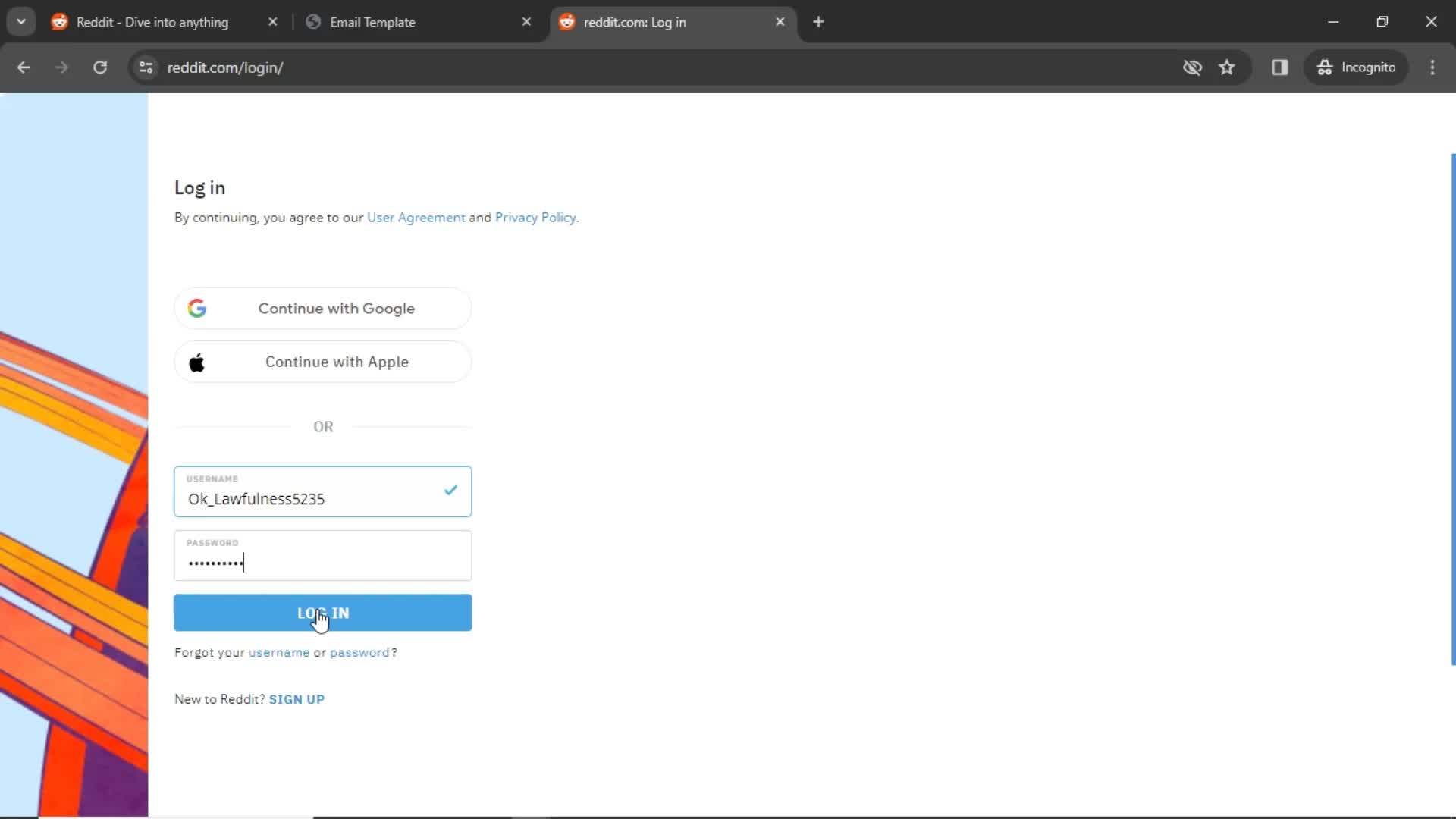Click the SIGN UP link
The image size is (1456, 819).
click(x=297, y=699)
